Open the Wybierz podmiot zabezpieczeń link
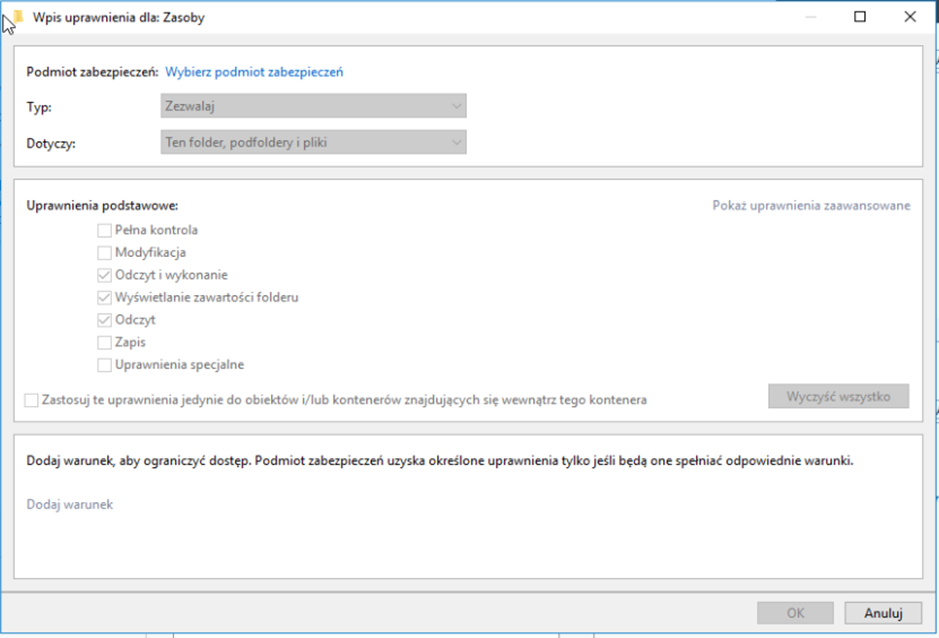939x638 pixels. 254,72
